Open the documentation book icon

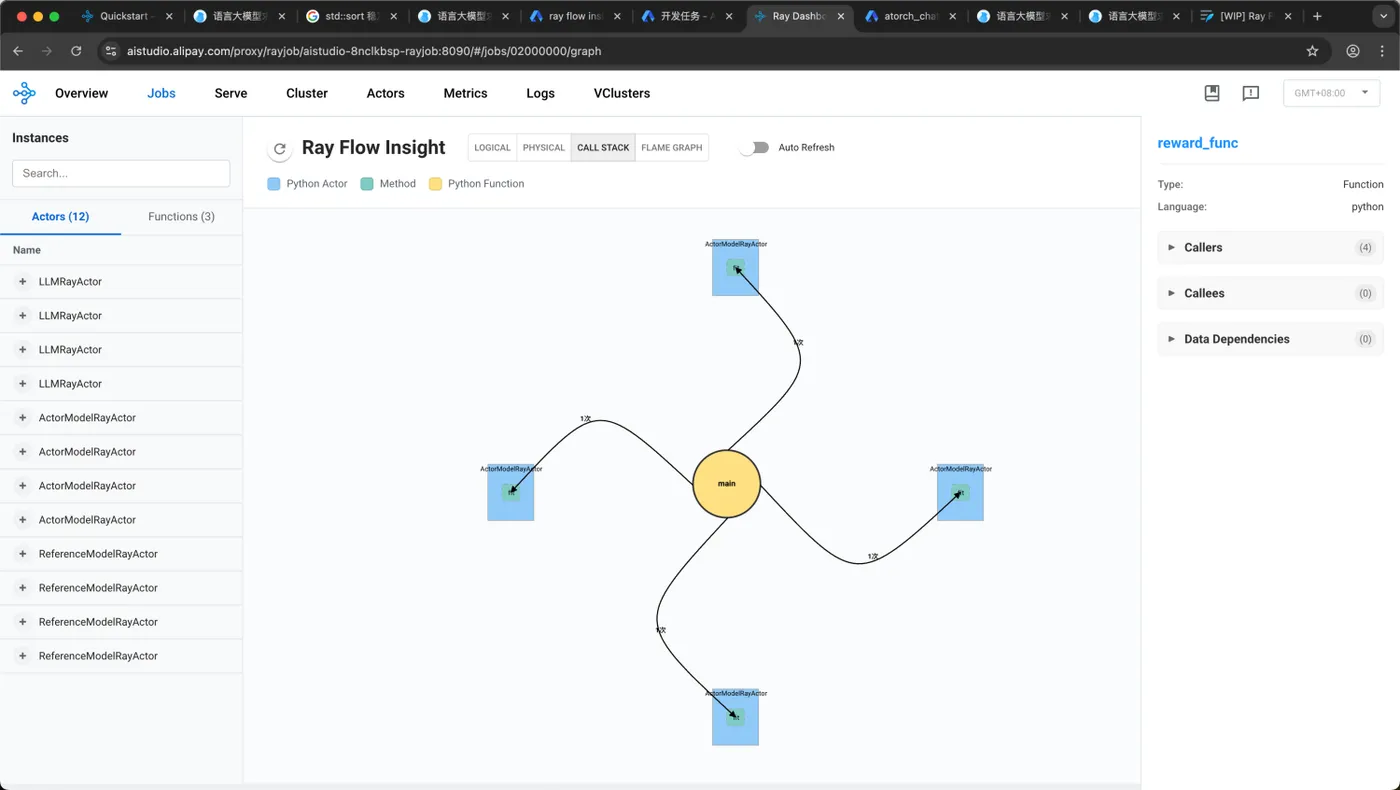1212,93
